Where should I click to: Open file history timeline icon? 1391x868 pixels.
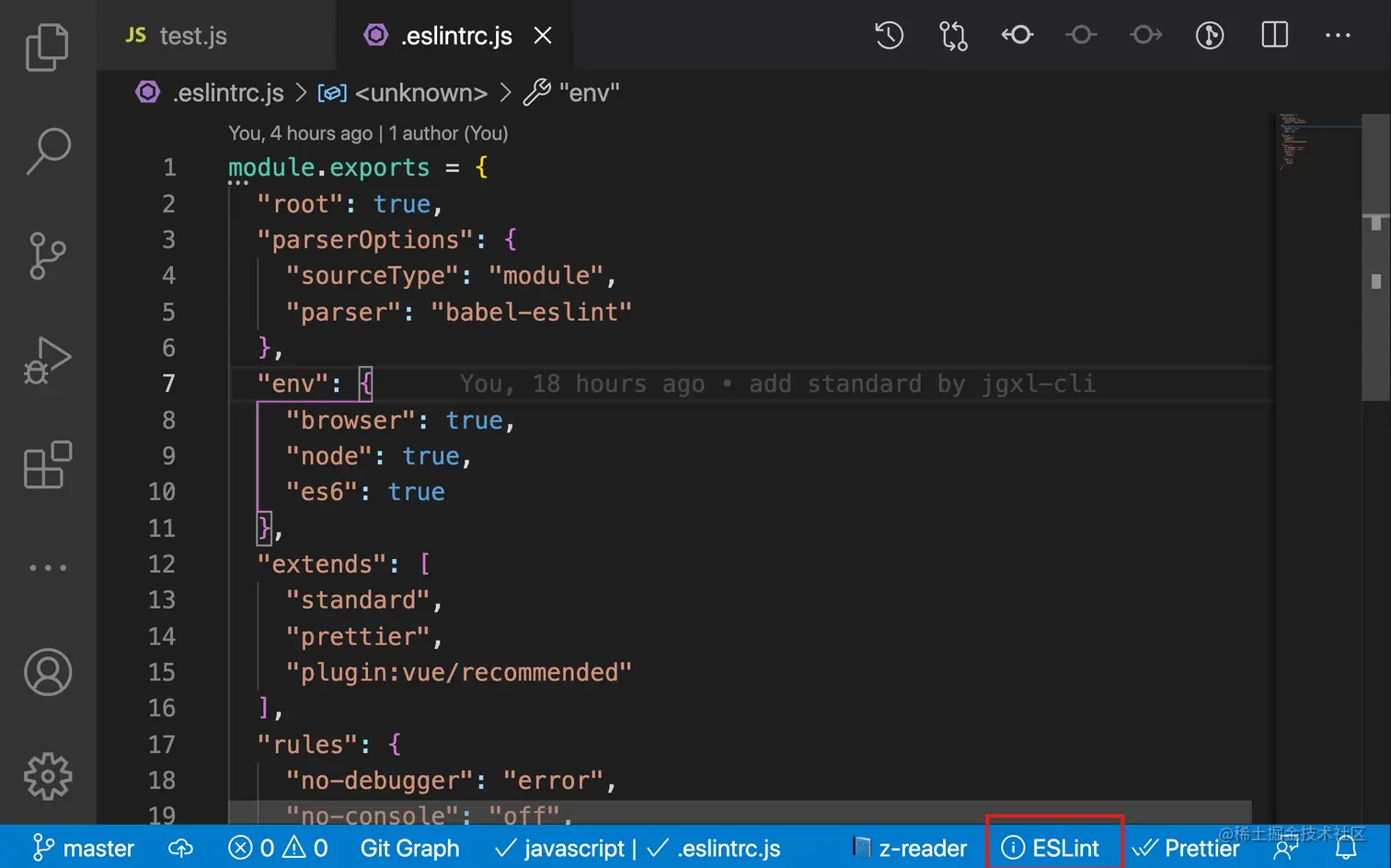(889, 36)
